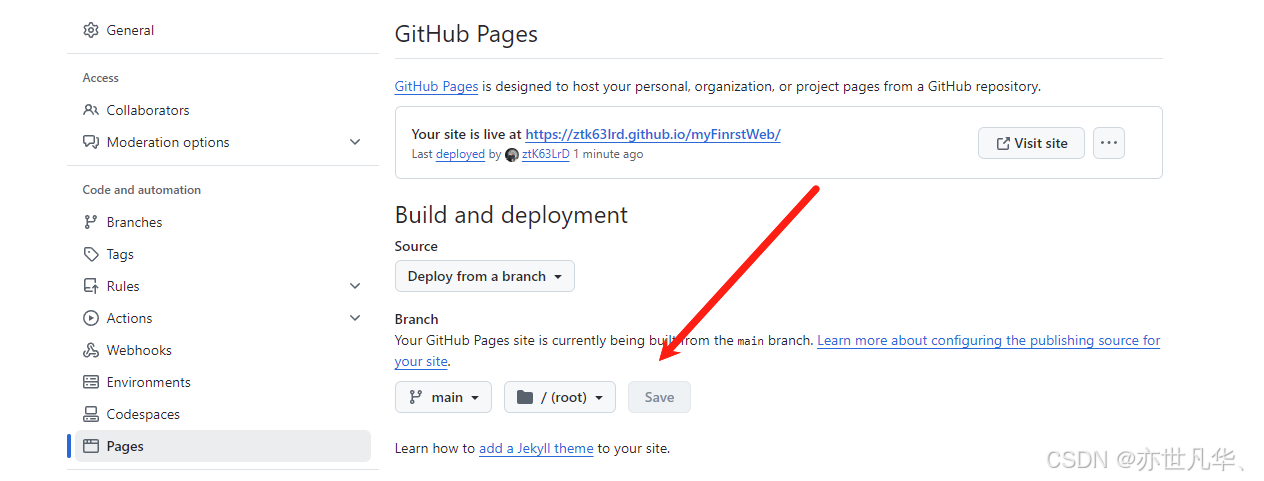Click the Build and deployment heading

point(511,215)
